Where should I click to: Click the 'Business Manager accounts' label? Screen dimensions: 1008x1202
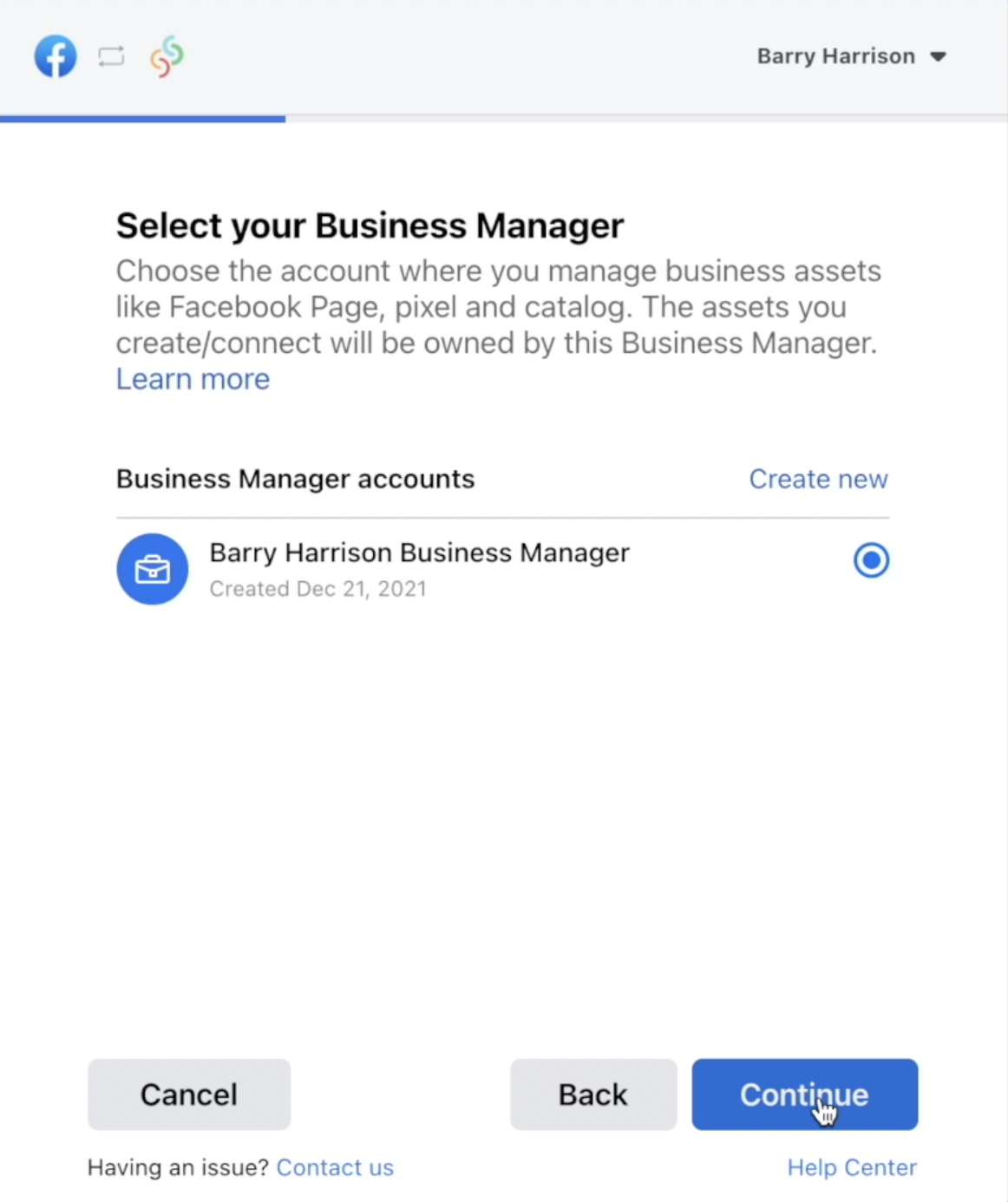[x=296, y=479]
